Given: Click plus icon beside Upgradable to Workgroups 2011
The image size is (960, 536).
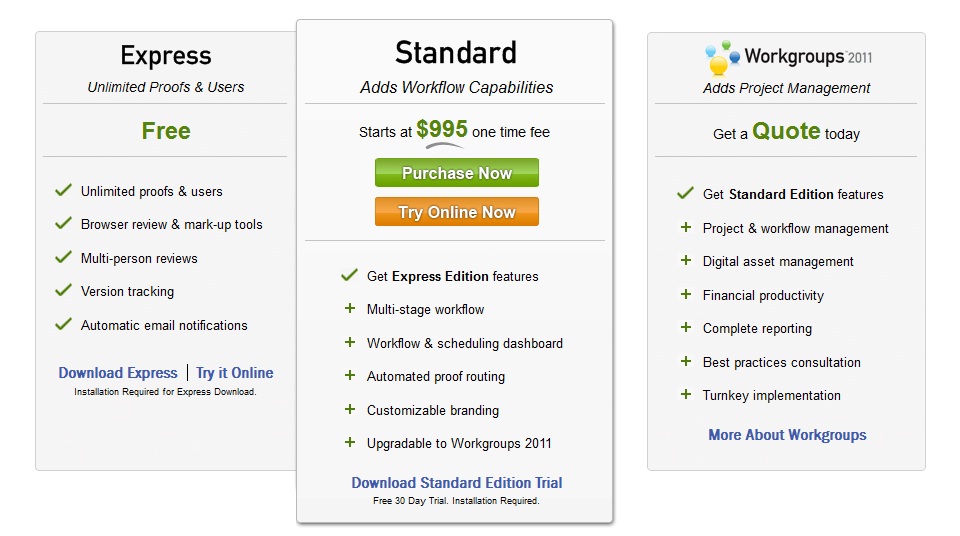Looking at the screenshot, I should point(350,442).
